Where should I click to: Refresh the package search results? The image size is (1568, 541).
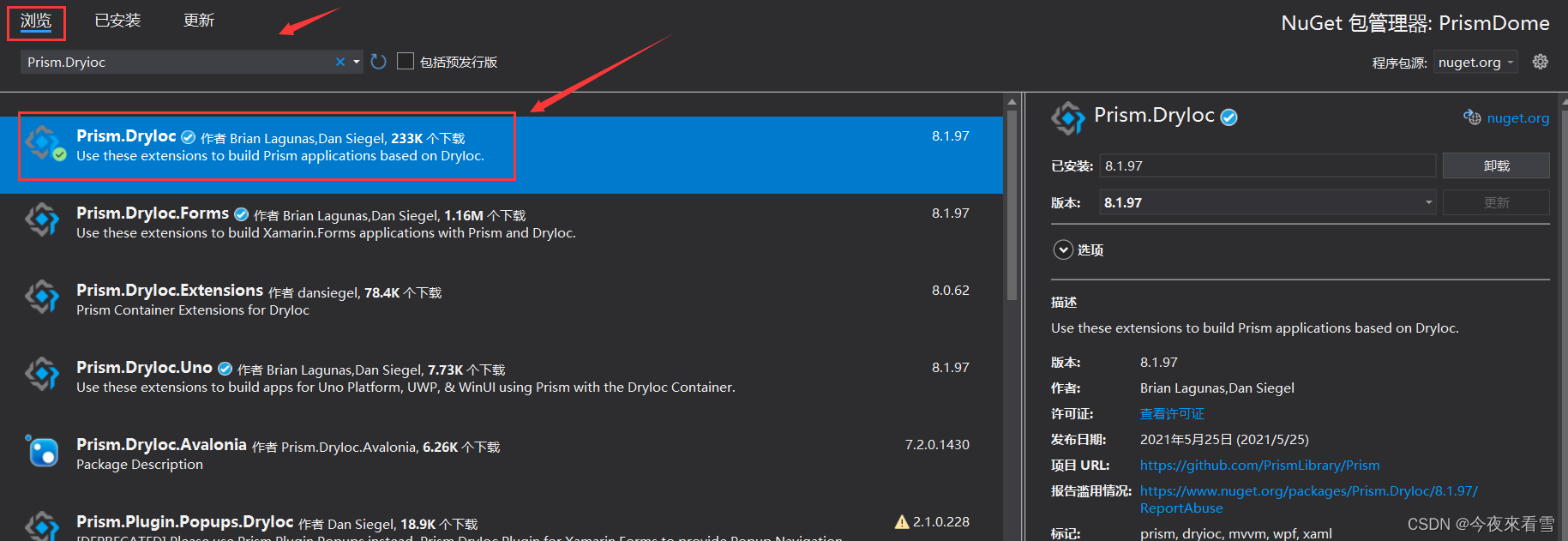pos(378,62)
